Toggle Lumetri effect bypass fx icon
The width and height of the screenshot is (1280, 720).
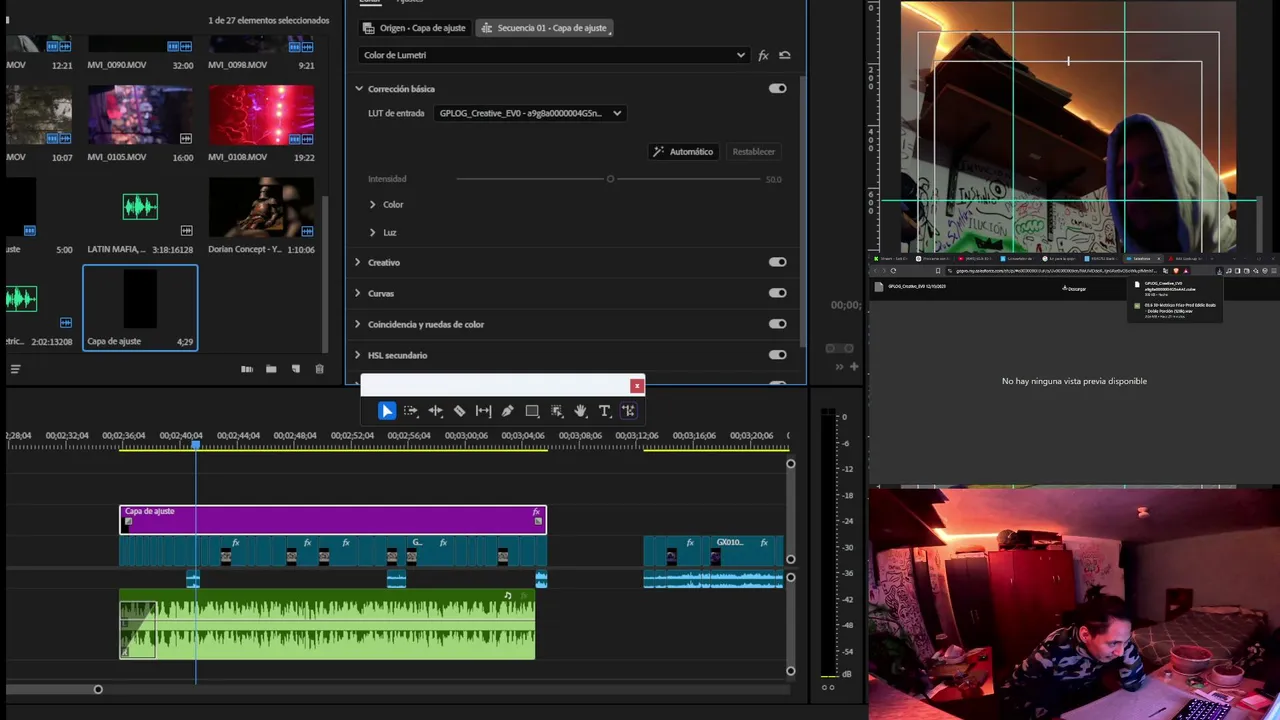[x=763, y=56]
